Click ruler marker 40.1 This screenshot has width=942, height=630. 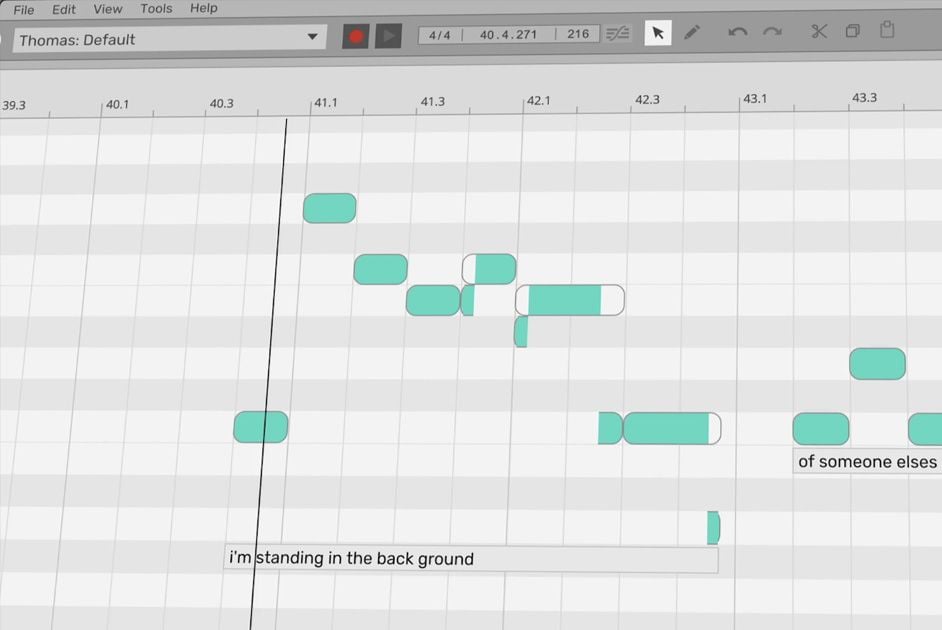[x=117, y=104]
